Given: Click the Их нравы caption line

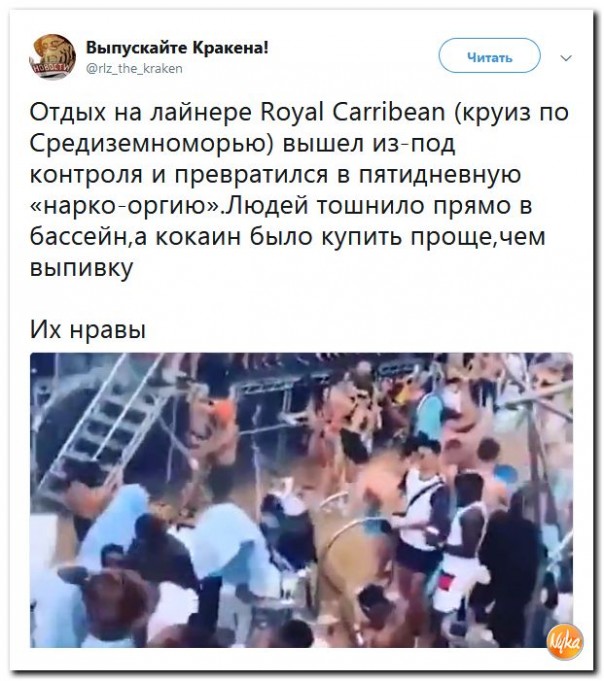Looking at the screenshot, I should pyautogui.click(x=88, y=330).
